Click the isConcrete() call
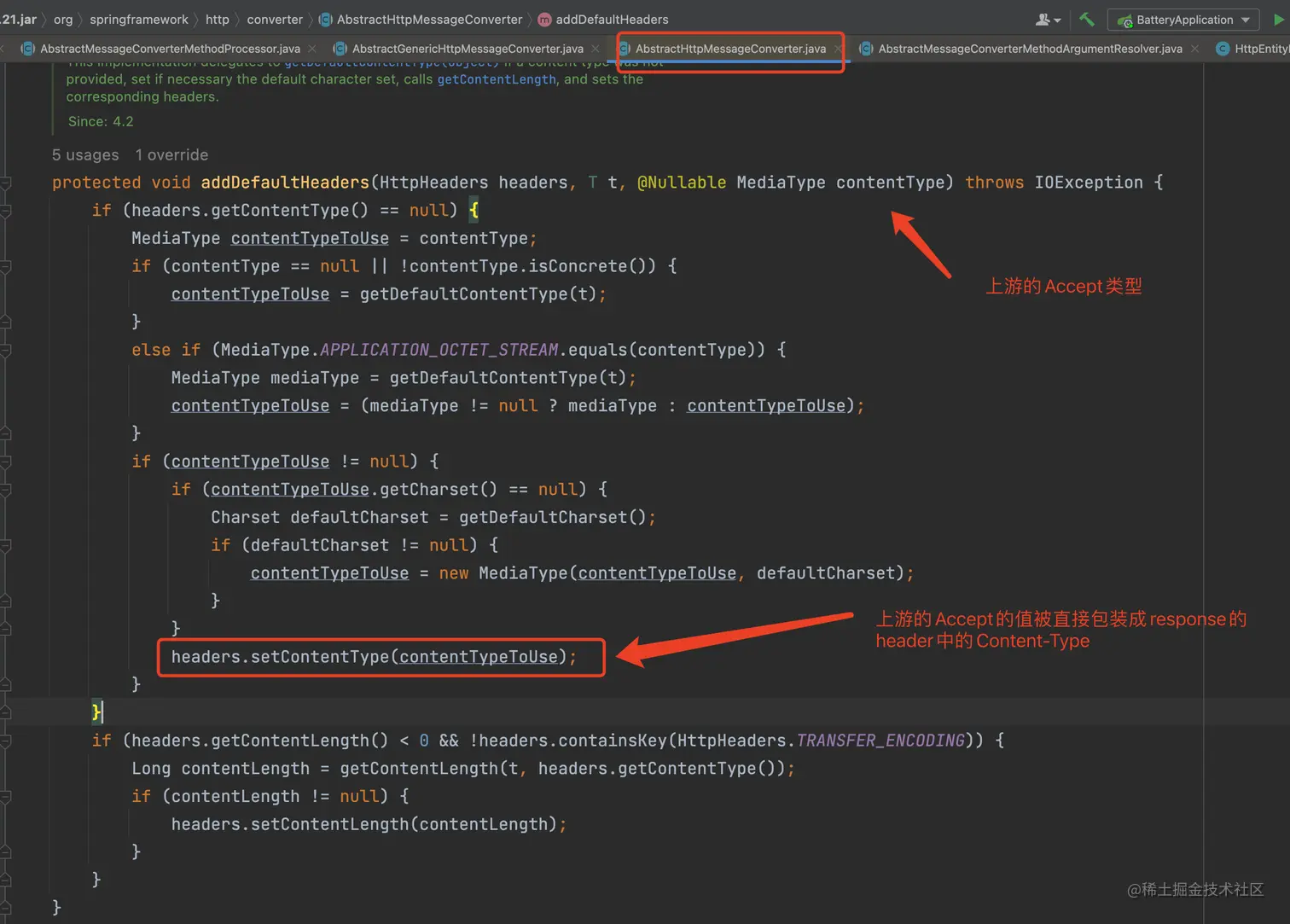This screenshot has width=1290, height=924. pyautogui.click(x=592, y=266)
